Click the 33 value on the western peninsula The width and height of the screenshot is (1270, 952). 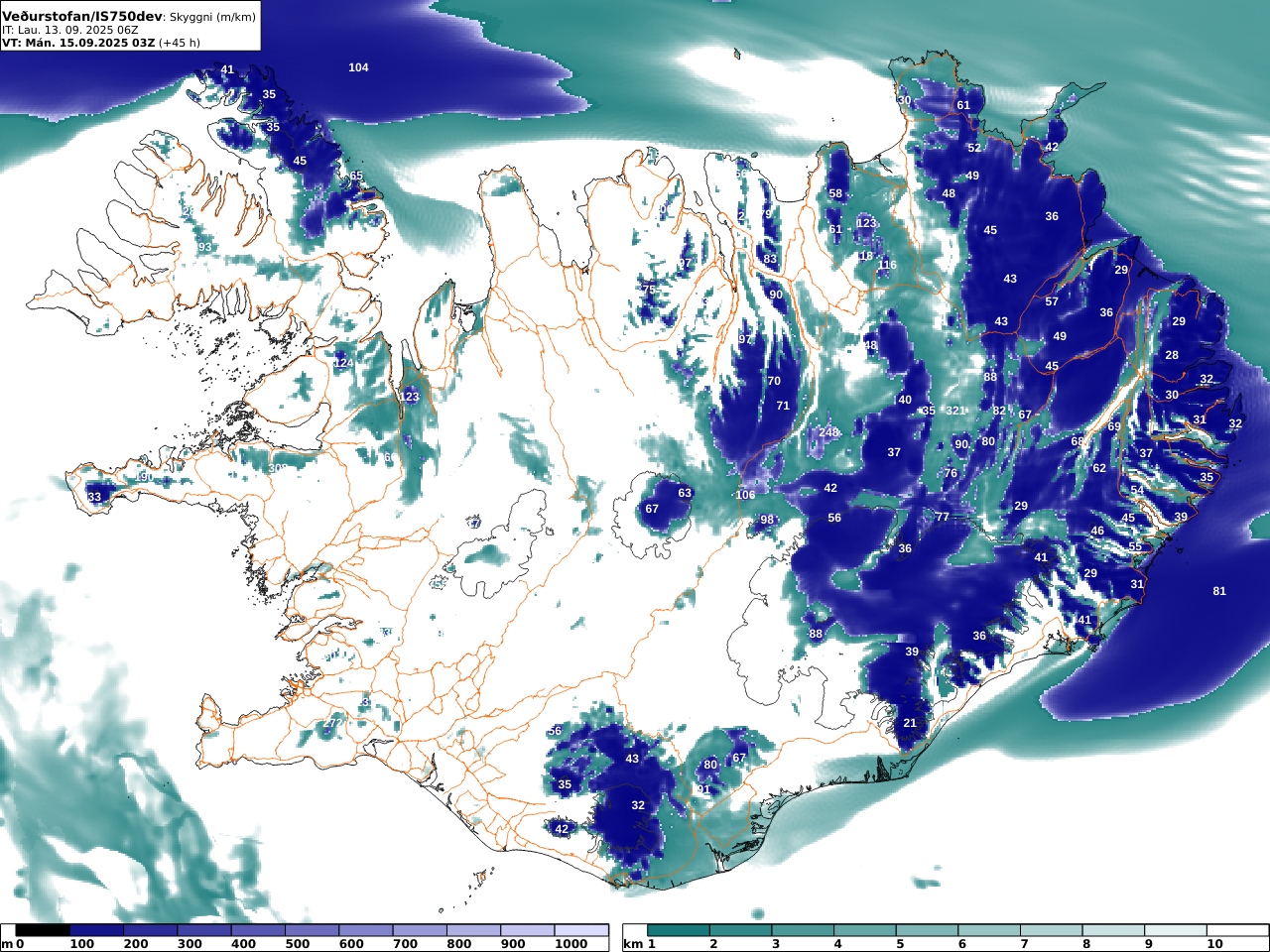[x=94, y=497]
